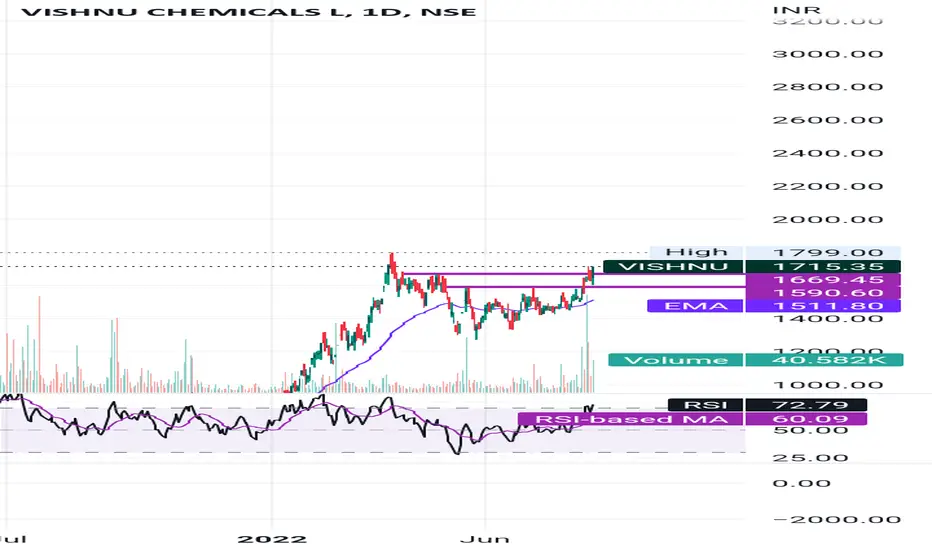This screenshot has width=932, height=550.
Task: Select the VISHNU symbol price label
Action: [x=673, y=266]
